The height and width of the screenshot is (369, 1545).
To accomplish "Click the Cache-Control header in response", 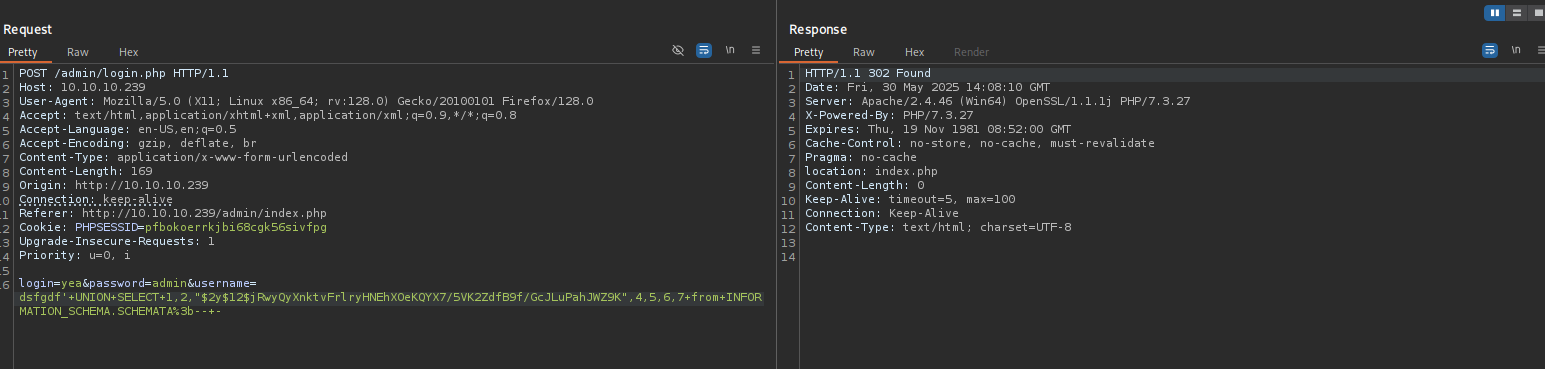I will (980, 144).
